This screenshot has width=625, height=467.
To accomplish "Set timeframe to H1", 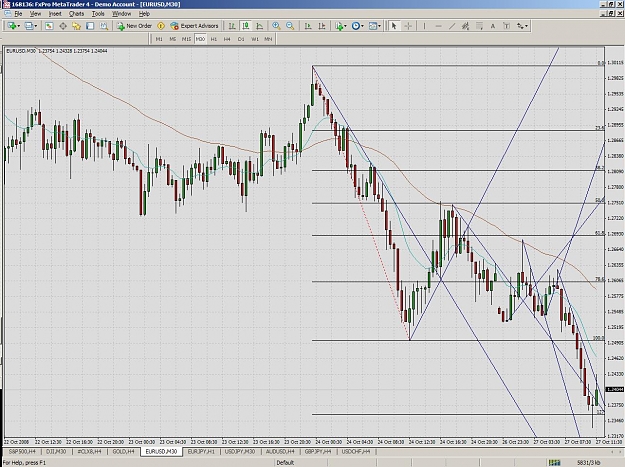I will (x=214, y=39).
